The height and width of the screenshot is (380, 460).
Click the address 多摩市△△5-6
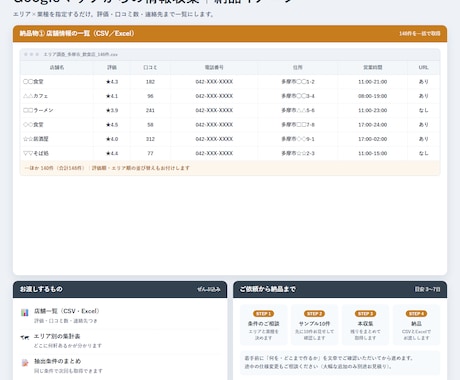coord(298,110)
